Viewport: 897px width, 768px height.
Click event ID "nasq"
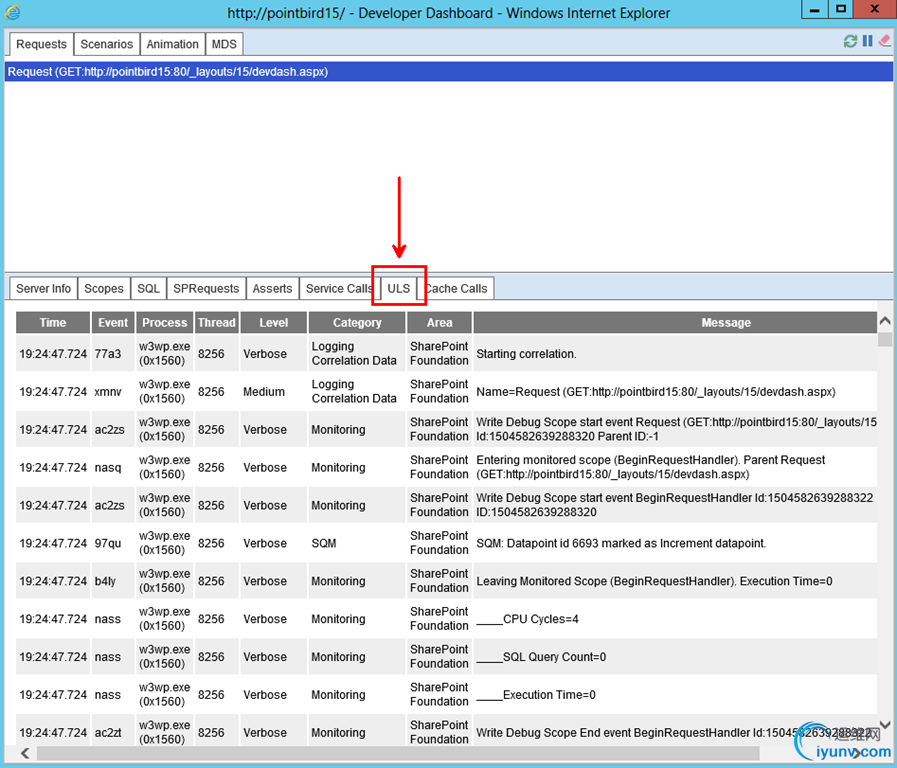(108, 468)
